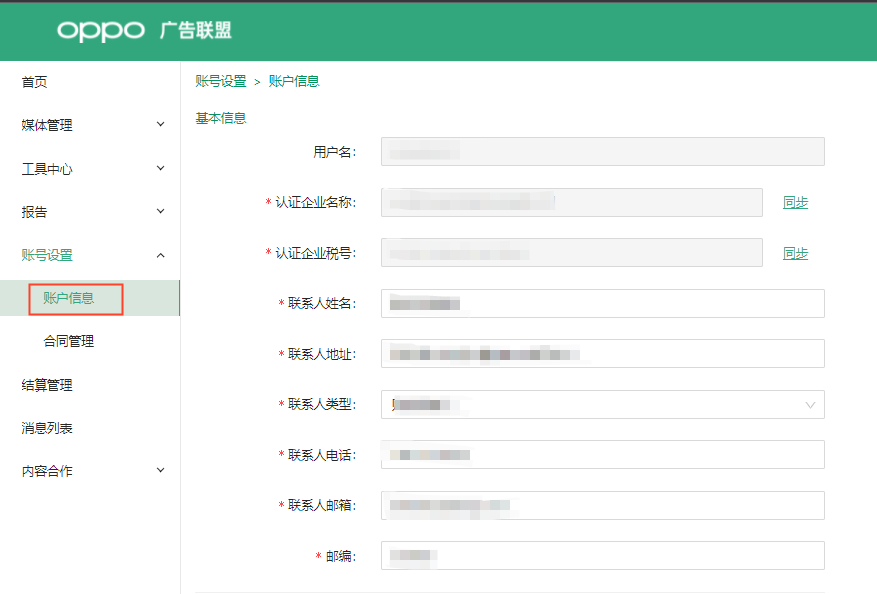The image size is (877, 594).
Task: Open the 消息列表 menu item
Action: pos(47,428)
